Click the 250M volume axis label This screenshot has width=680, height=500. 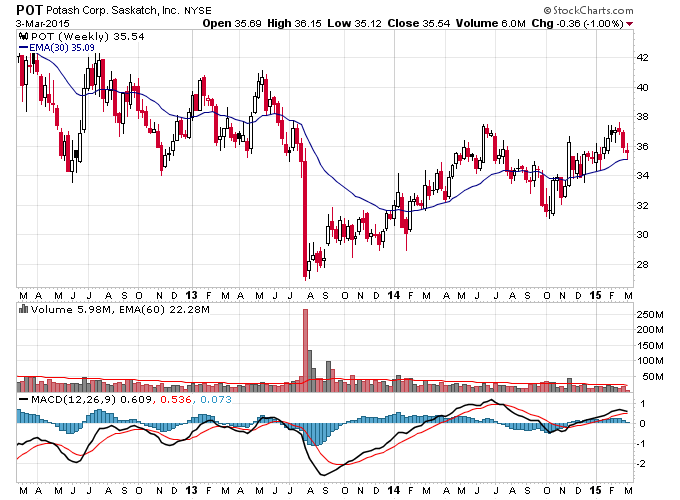[650, 314]
